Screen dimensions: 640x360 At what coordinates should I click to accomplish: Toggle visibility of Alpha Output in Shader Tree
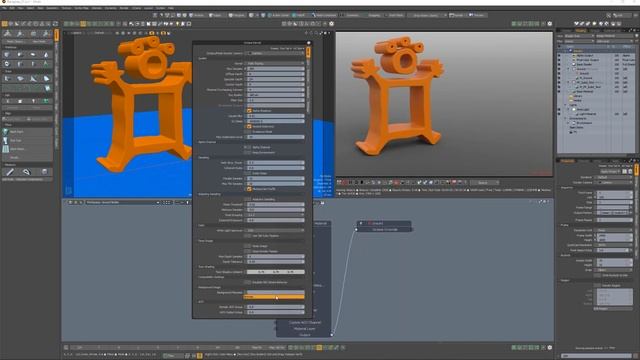[x=559, y=56]
